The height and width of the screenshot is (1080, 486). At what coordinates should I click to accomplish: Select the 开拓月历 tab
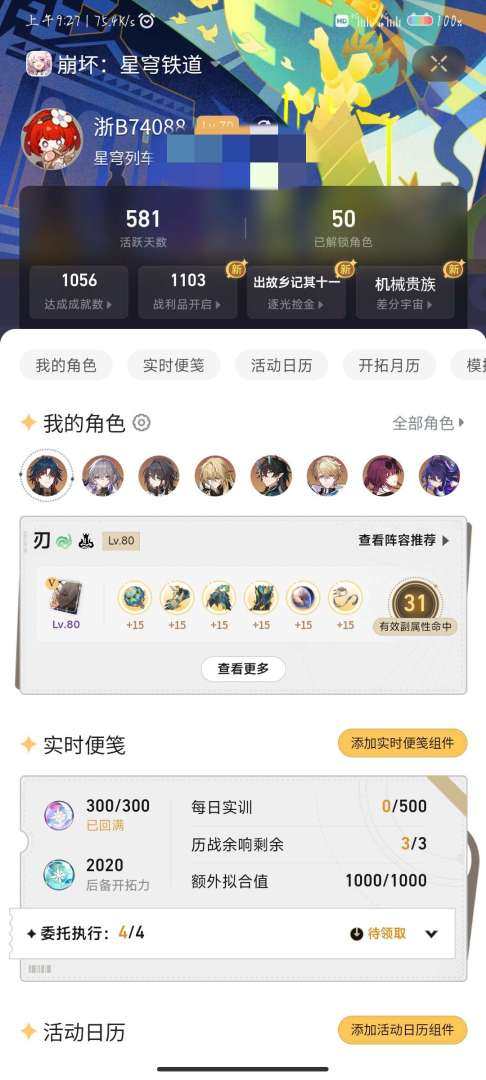390,365
